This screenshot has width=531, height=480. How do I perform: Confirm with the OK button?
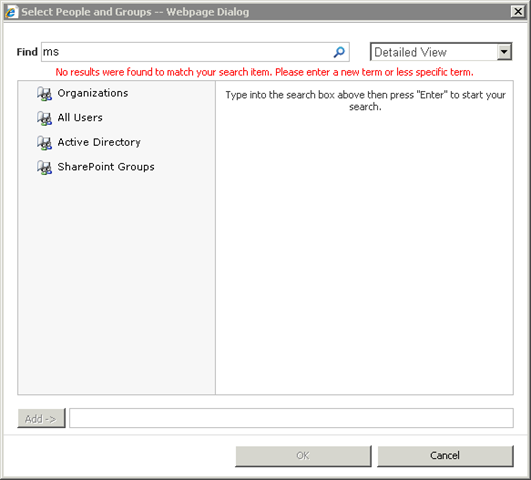303,456
